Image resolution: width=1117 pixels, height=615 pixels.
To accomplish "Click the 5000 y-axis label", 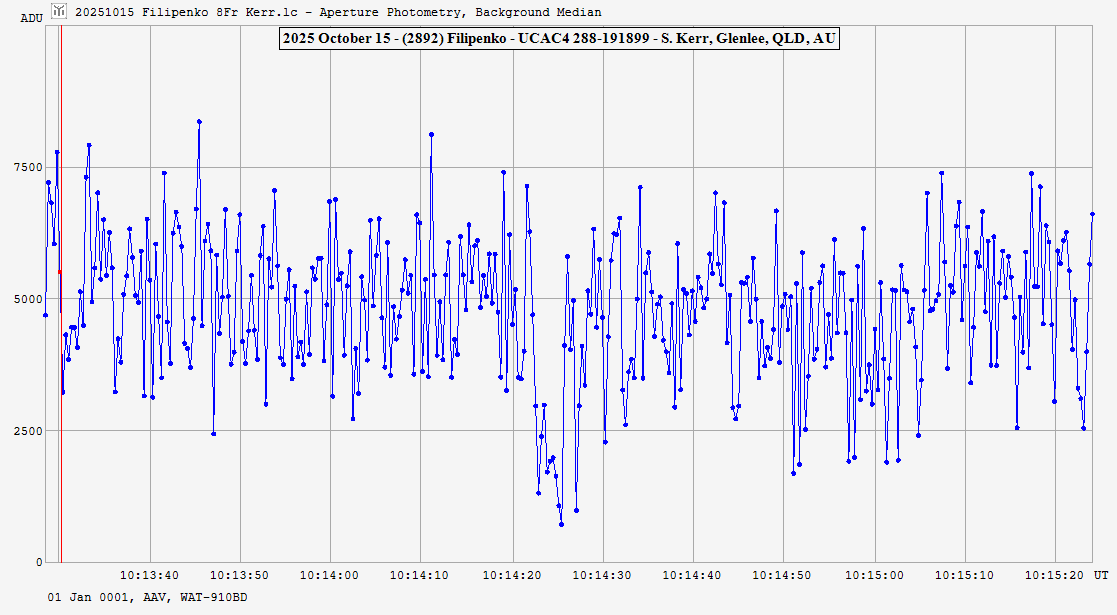I will (x=25, y=299).
